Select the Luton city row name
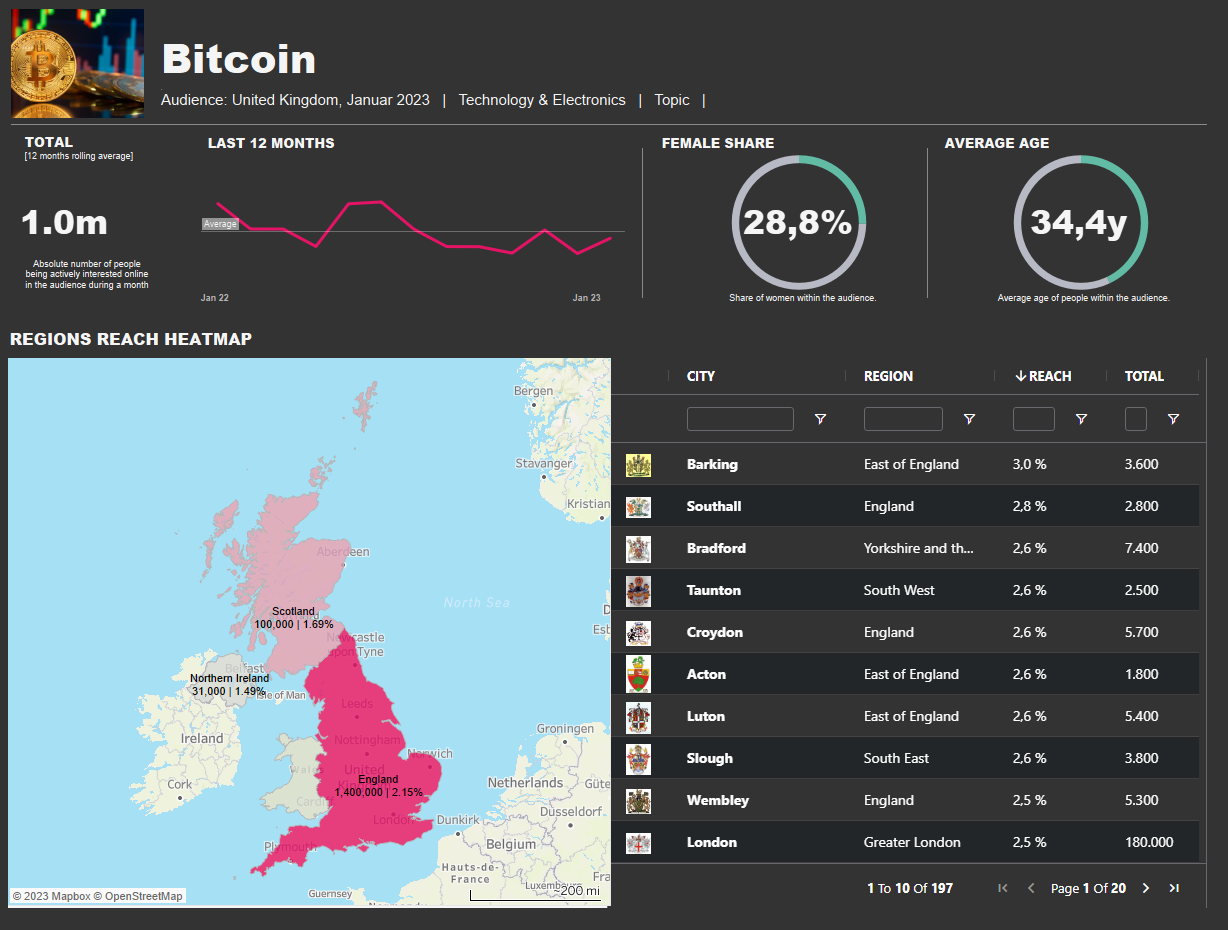This screenshot has height=930, width=1228. 706,716
